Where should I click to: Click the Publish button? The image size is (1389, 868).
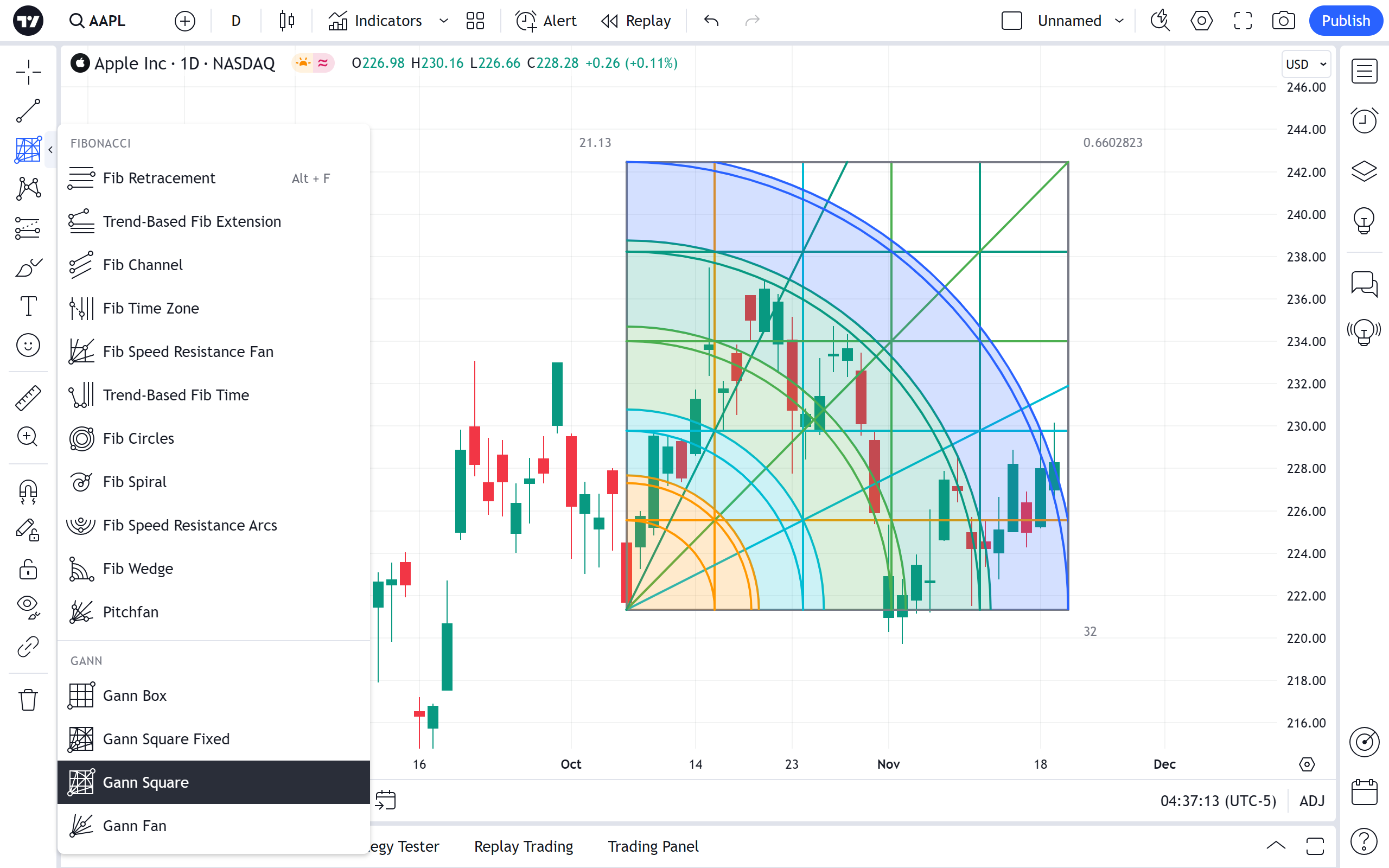[x=1345, y=21]
